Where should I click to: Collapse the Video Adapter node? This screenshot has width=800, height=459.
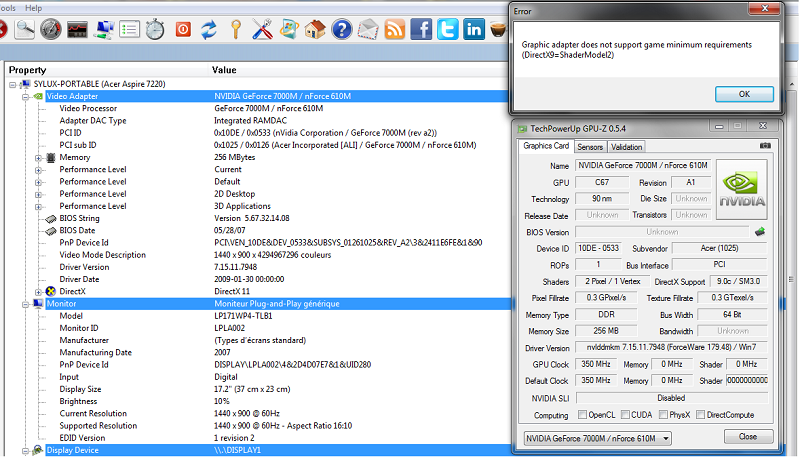point(24,97)
